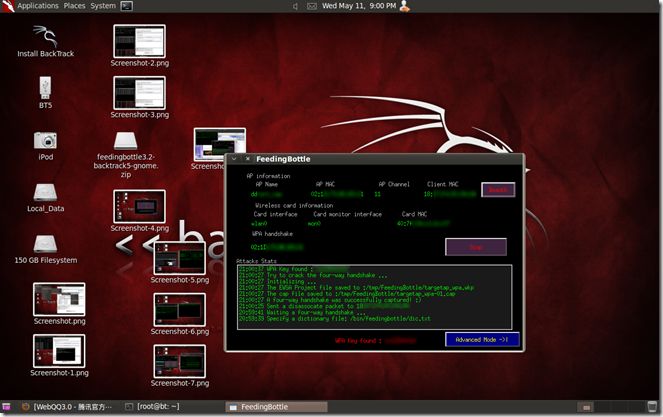Screen dimensions: 663x417
Task: Select the Screenshot-7.png thumbnail
Action: pyautogui.click(x=180, y=361)
